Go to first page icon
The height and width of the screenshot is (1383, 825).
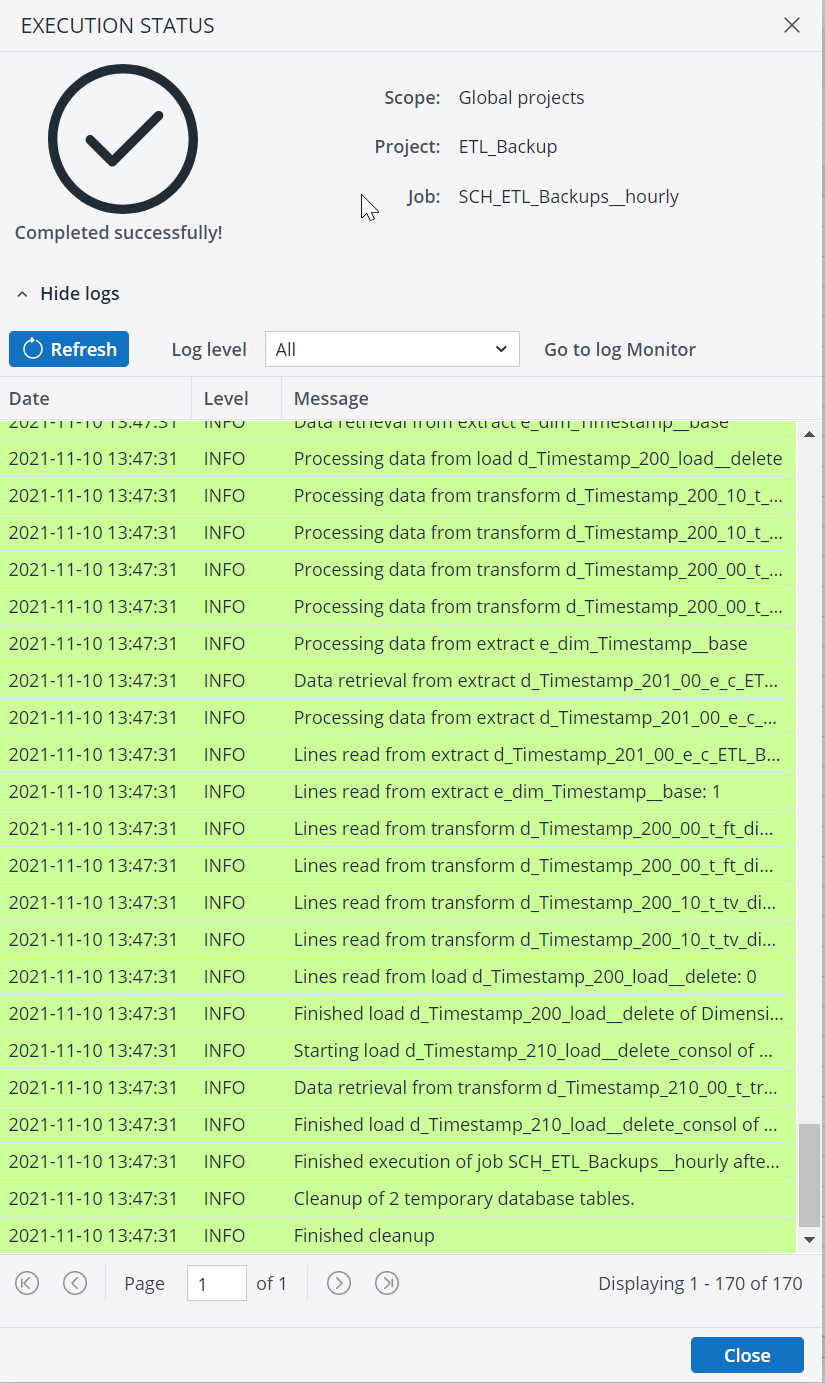click(27, 1283)
